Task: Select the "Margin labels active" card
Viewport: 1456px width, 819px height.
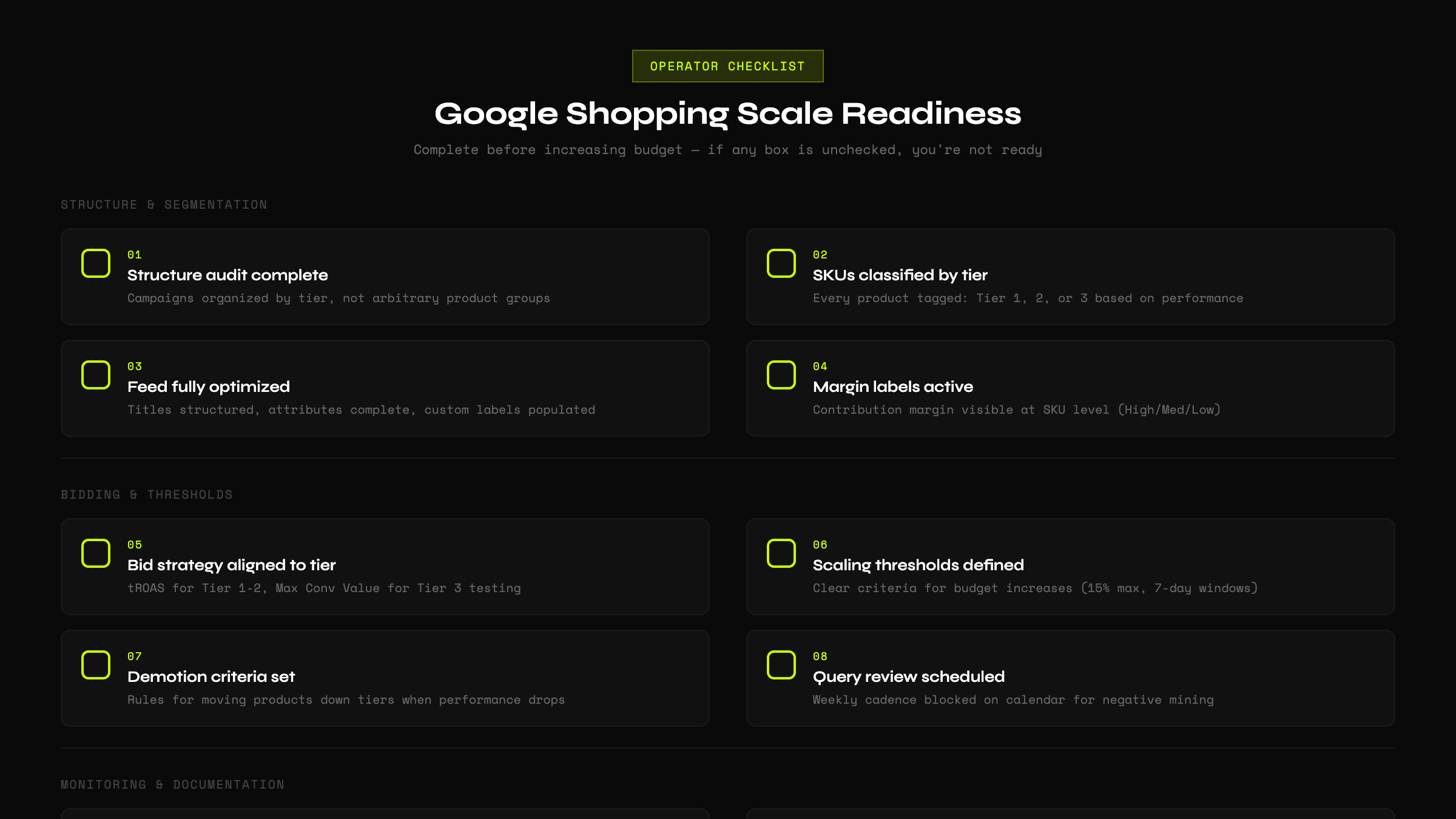Action: [x=1071, y=388]
